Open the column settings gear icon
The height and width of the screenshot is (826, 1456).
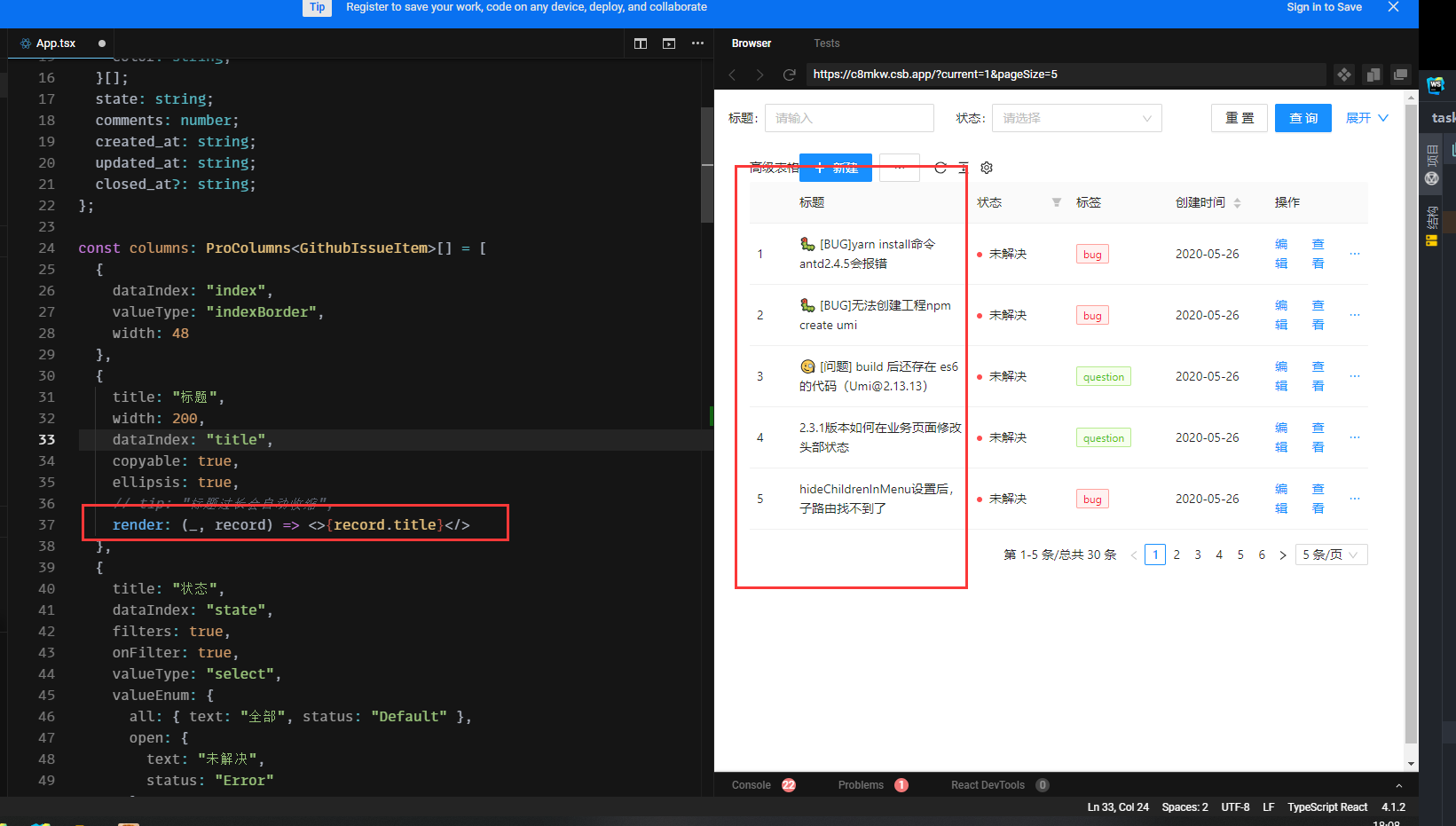pos(987,168)
